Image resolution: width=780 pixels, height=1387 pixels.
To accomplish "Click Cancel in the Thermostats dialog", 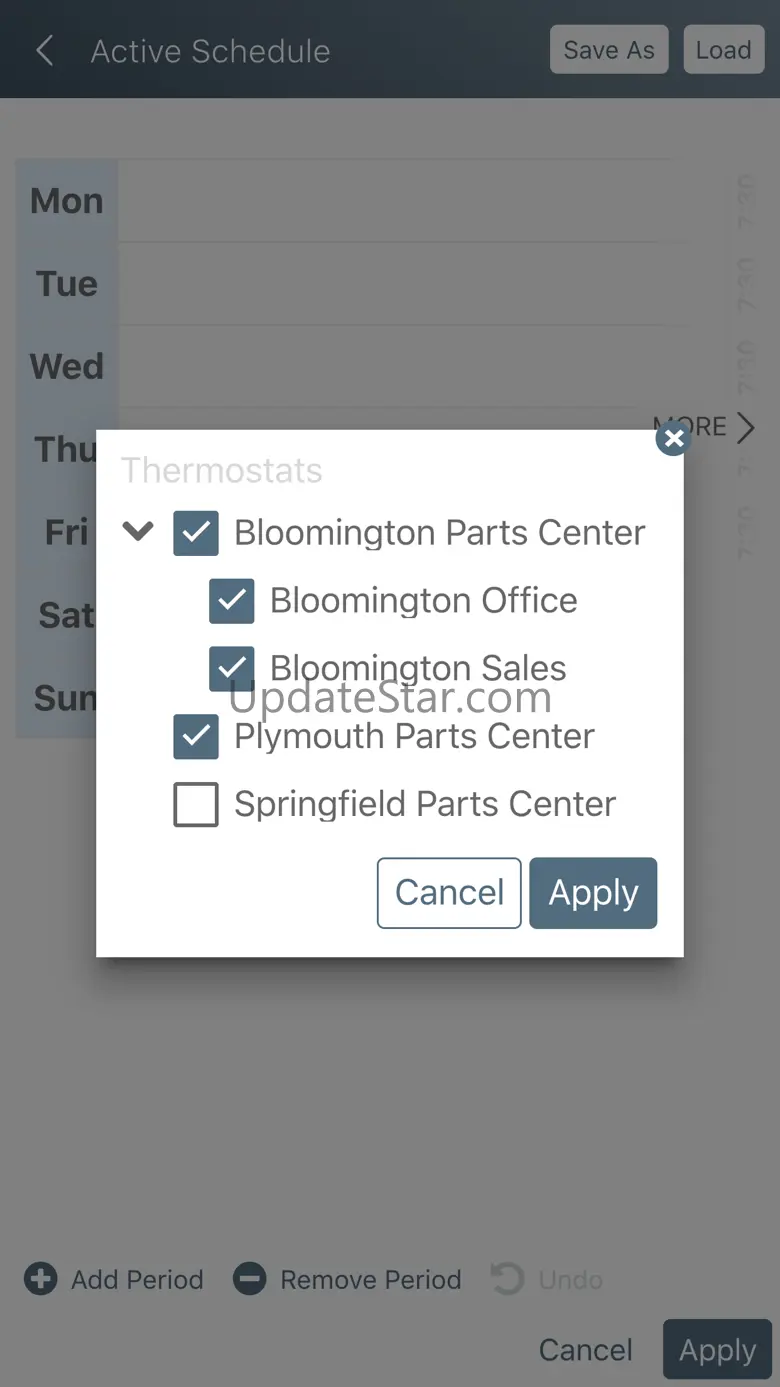I will [x=449, y=893].
